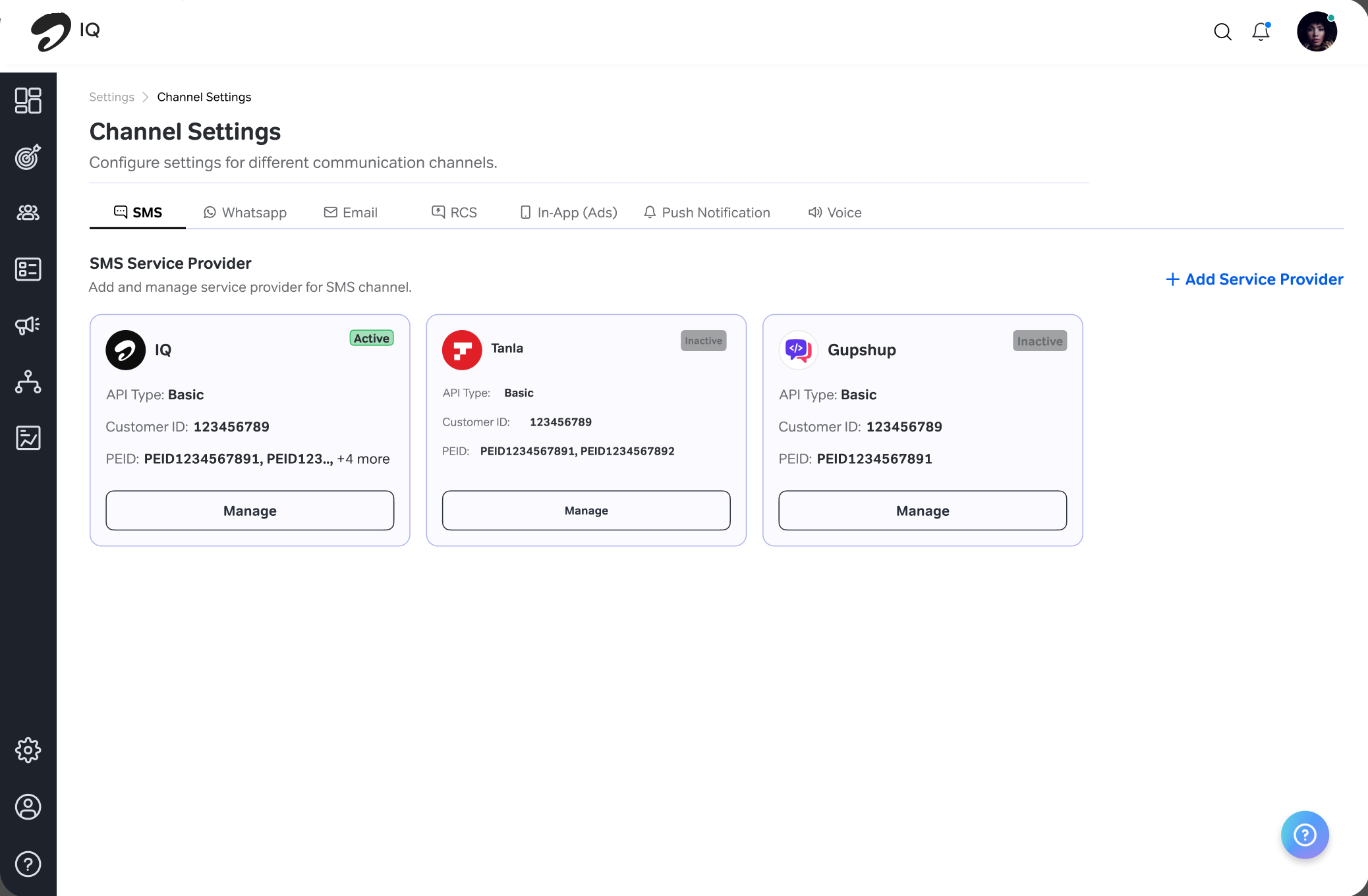Image resolution: width=1368 pixels, height=896 pixels.
Task: Switch to the Email tab
Action: pyautogui.click(x=351, y=212)
